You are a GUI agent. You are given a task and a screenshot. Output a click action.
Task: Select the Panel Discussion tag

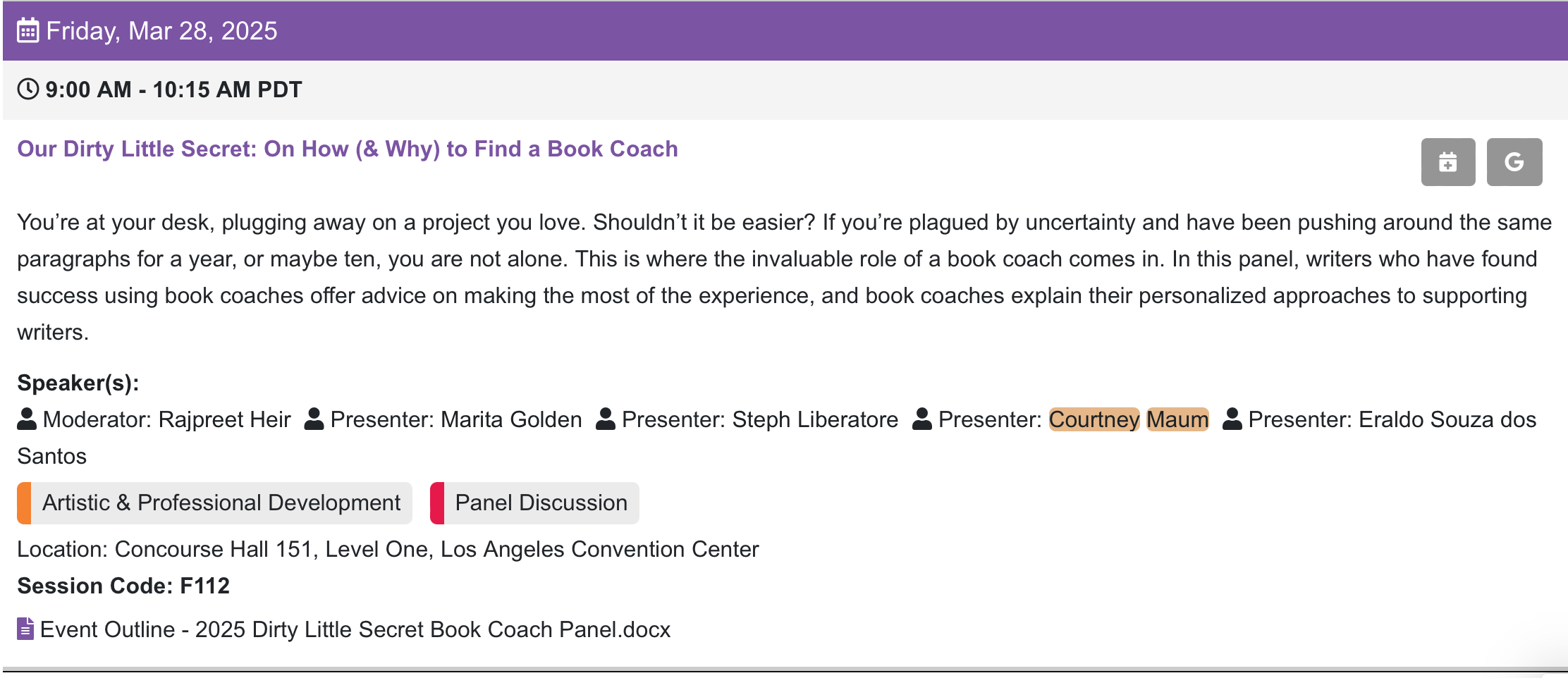tap(541, 503)
